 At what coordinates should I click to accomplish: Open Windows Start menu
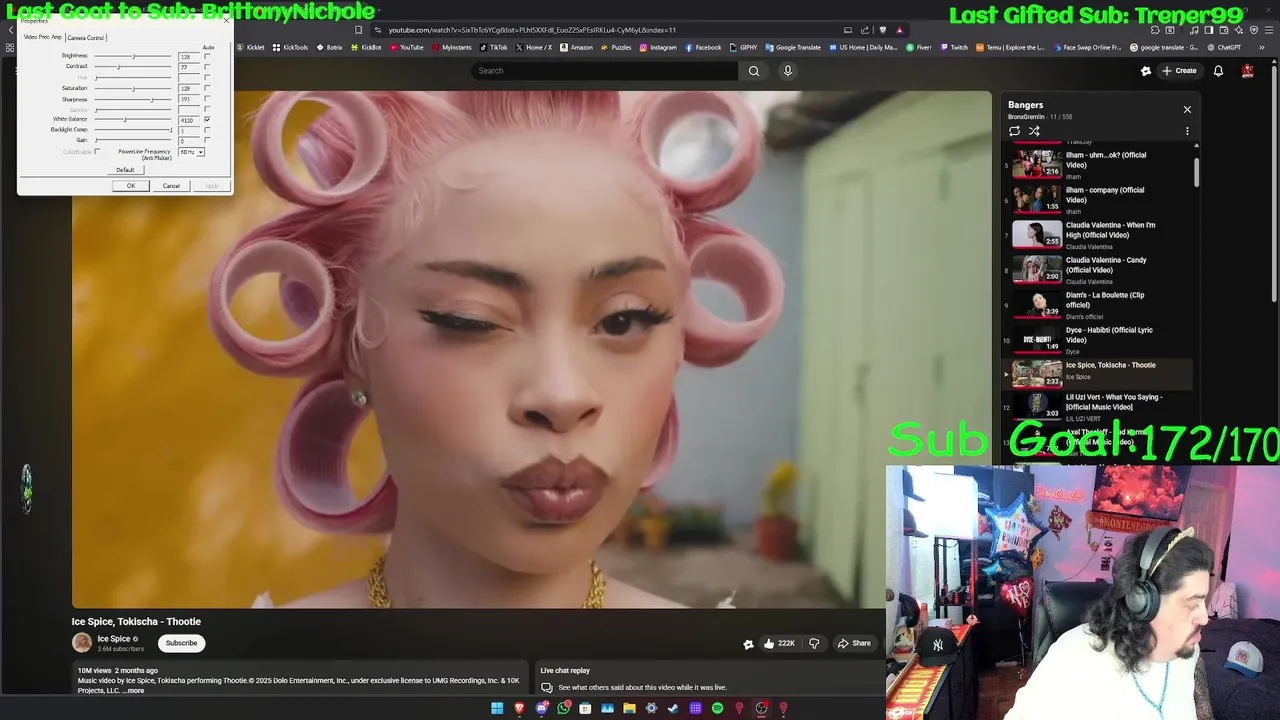tap(497, 708)
